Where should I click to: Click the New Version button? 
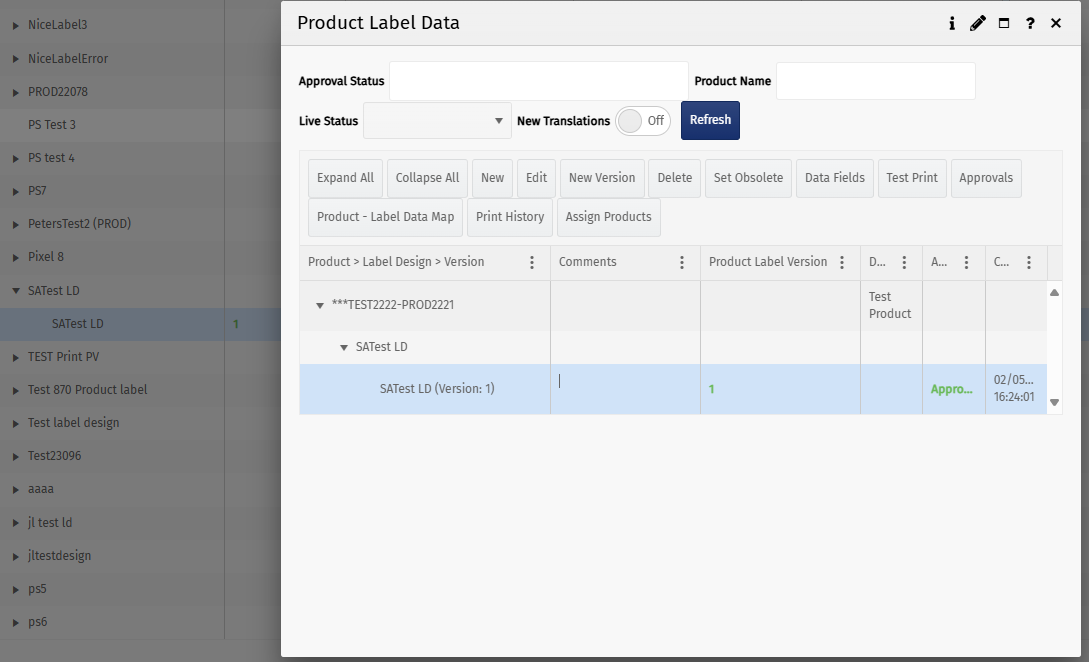(x=602, y=178)
